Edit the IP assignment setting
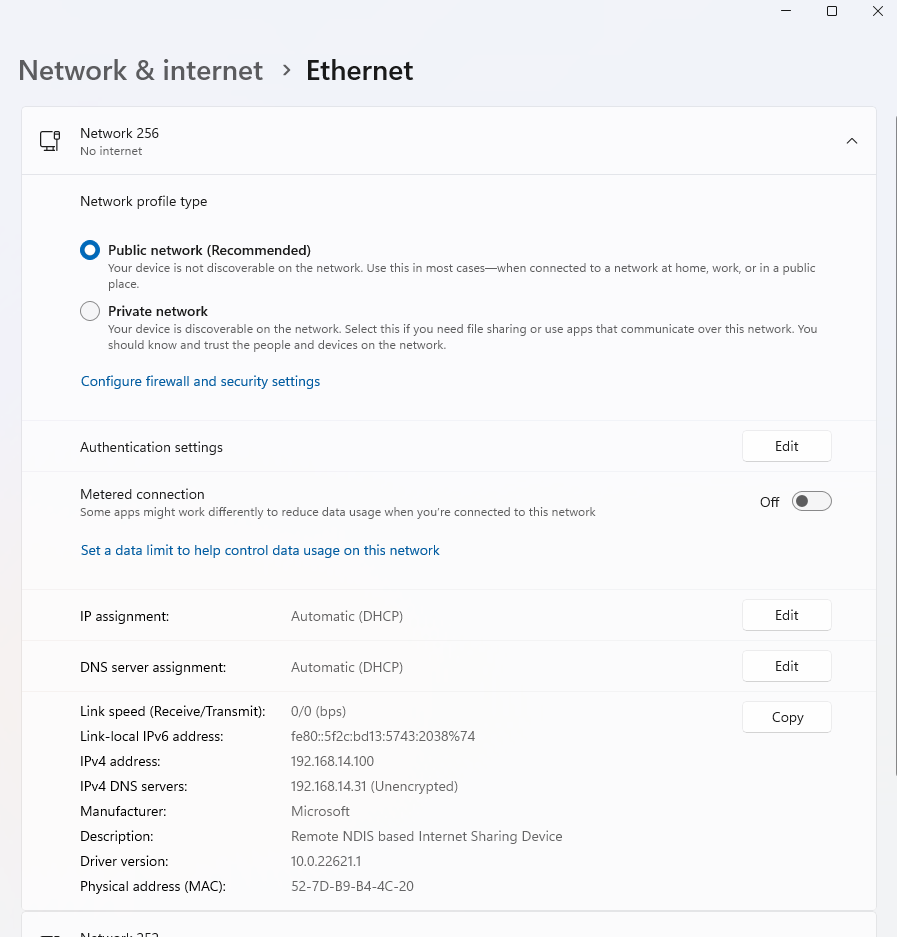 click(x=786, y=615)
